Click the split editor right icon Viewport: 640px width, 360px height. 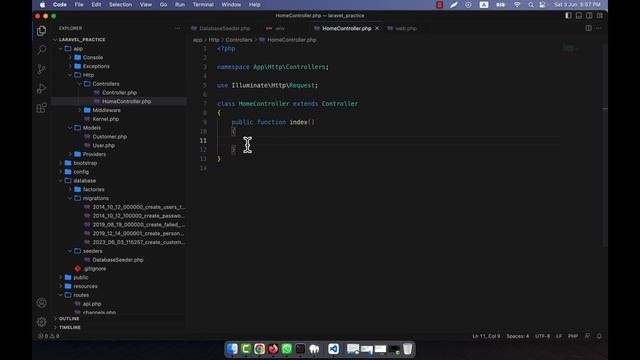pos(589,28)
